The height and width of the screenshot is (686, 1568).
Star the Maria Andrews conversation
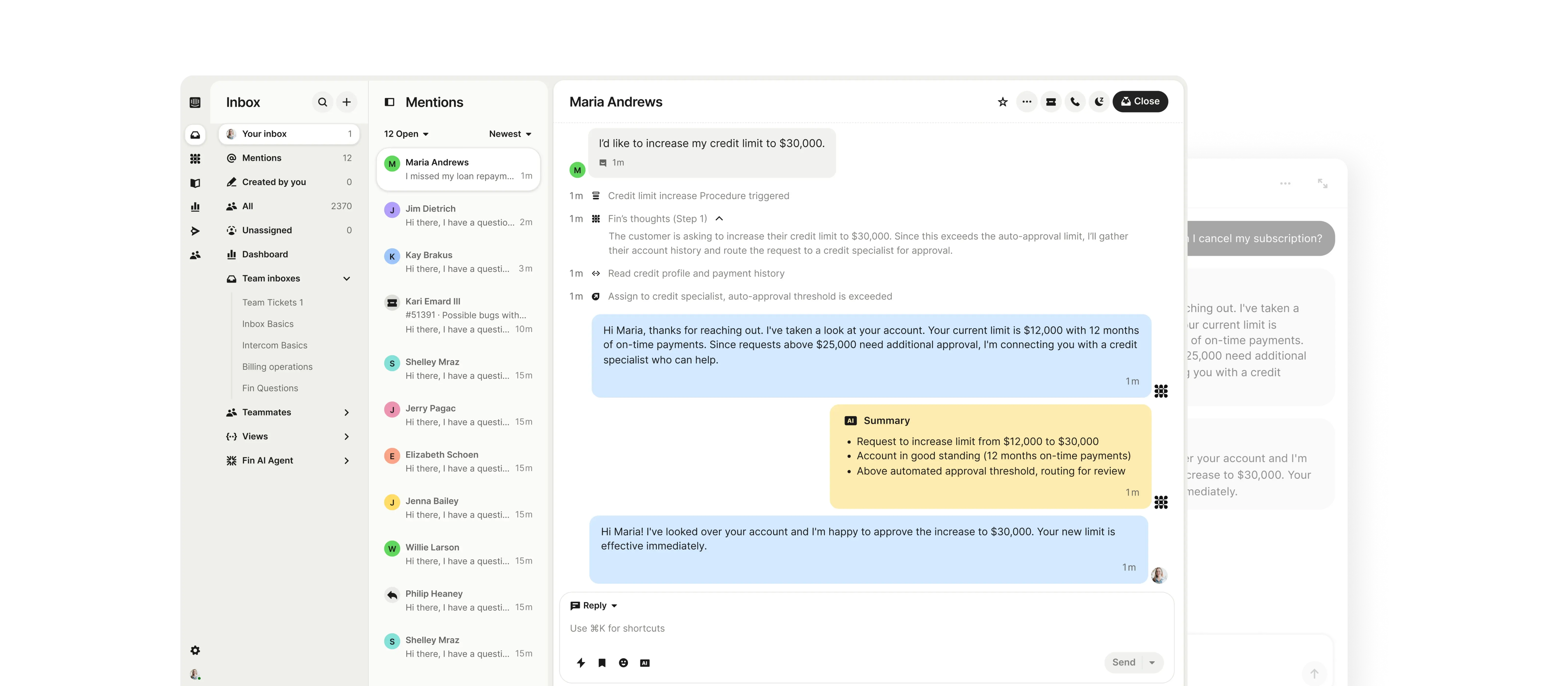click(1003, 102)
